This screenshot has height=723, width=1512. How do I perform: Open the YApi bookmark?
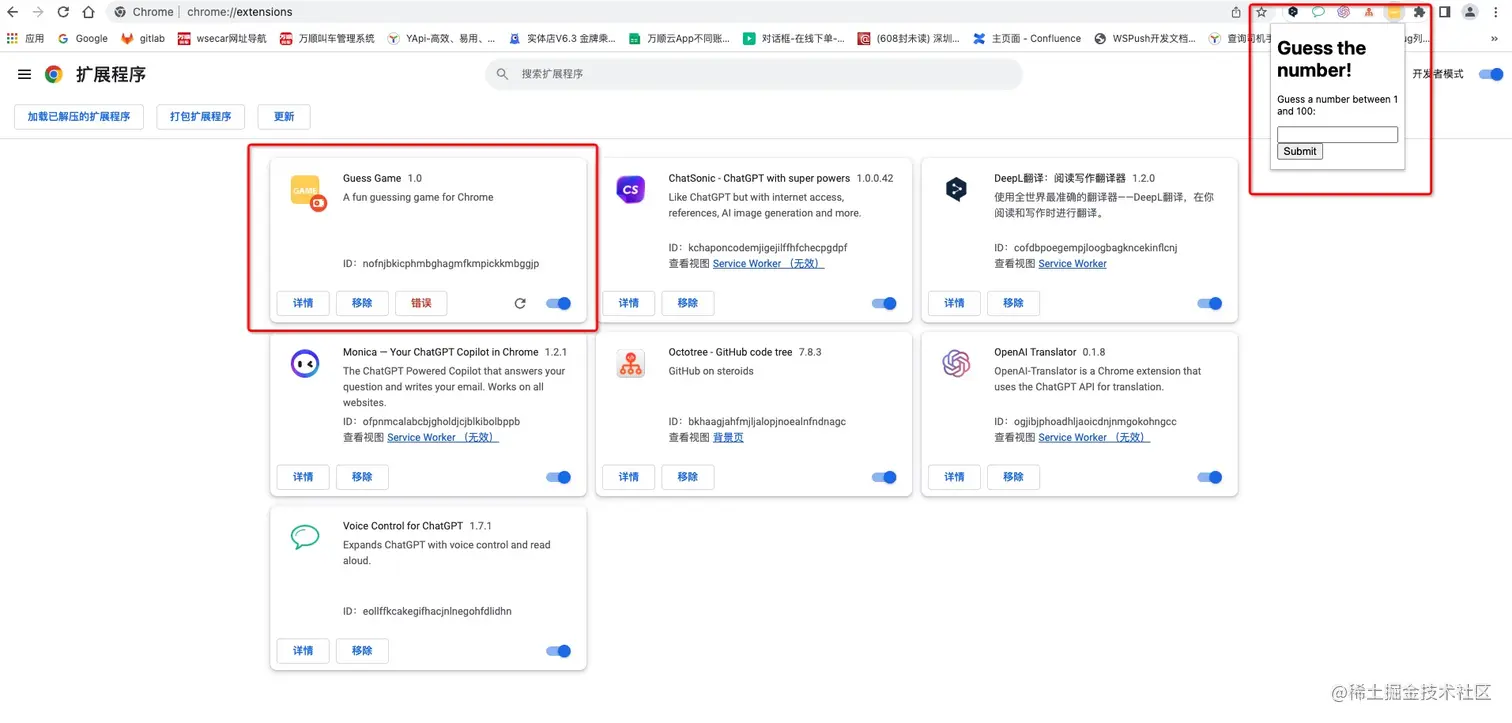(x=440, y=38)
